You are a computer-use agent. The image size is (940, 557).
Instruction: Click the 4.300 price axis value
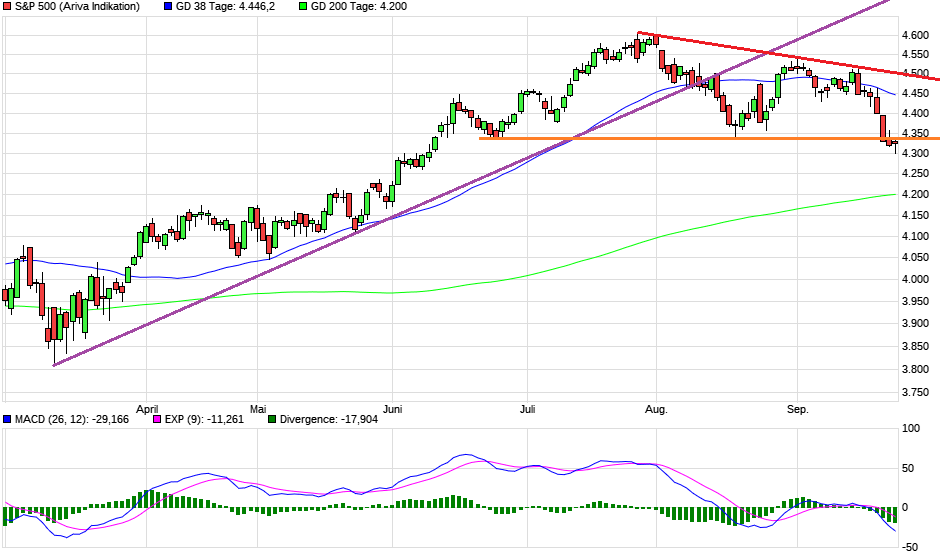(915, 153)
